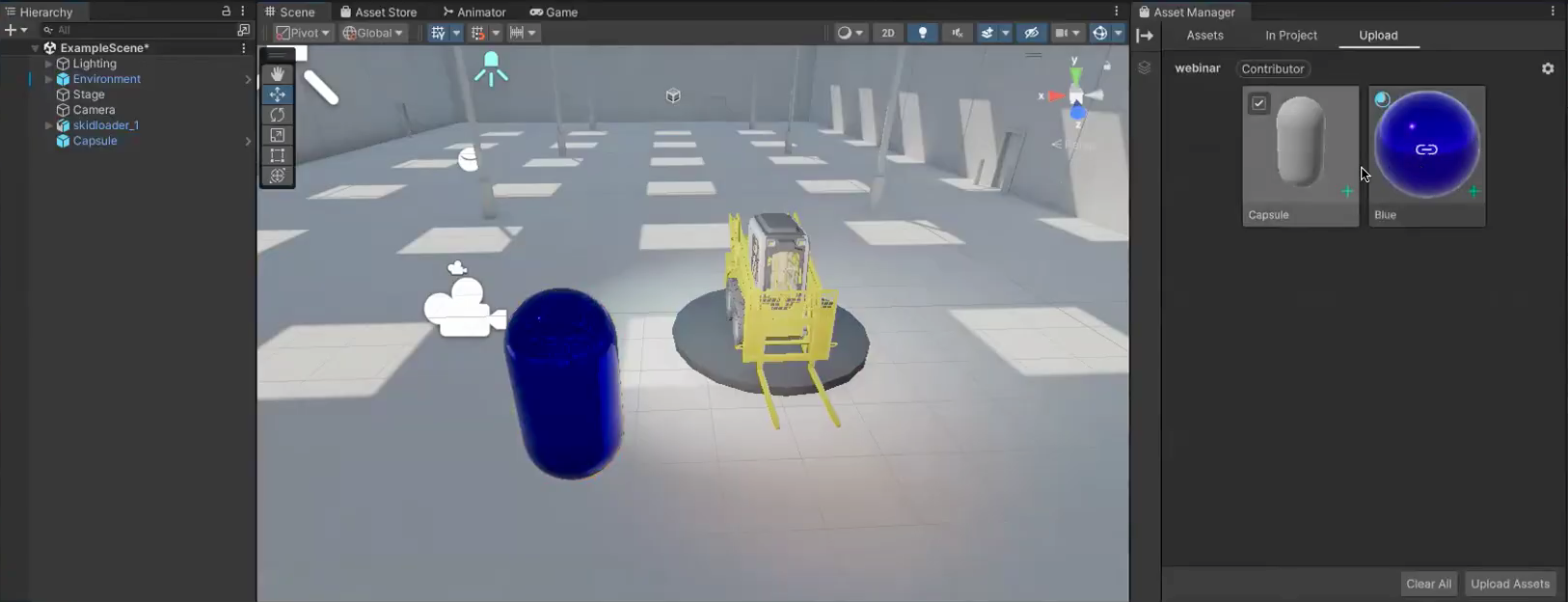Open the Hierarchy panel options menu
Screen dimensions: 1568x602
(x=243, y=12)
